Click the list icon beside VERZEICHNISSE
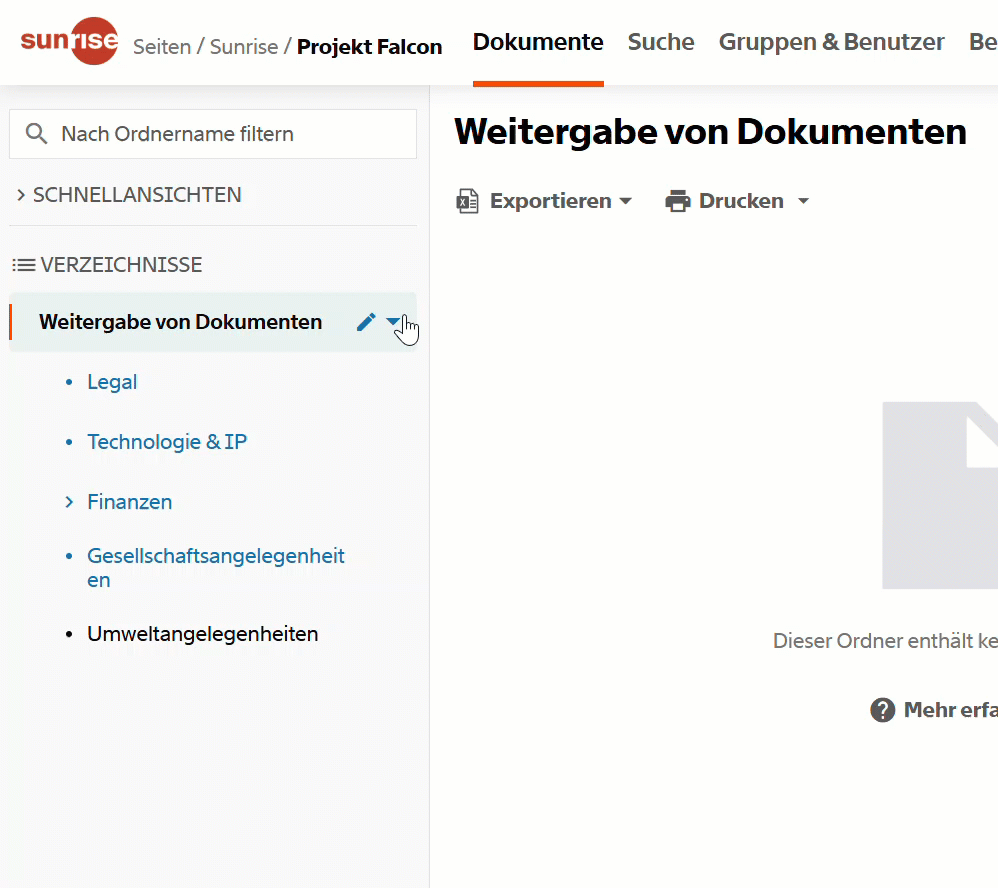998x888 pixels. pyautogui.click(x=24, y=265)
